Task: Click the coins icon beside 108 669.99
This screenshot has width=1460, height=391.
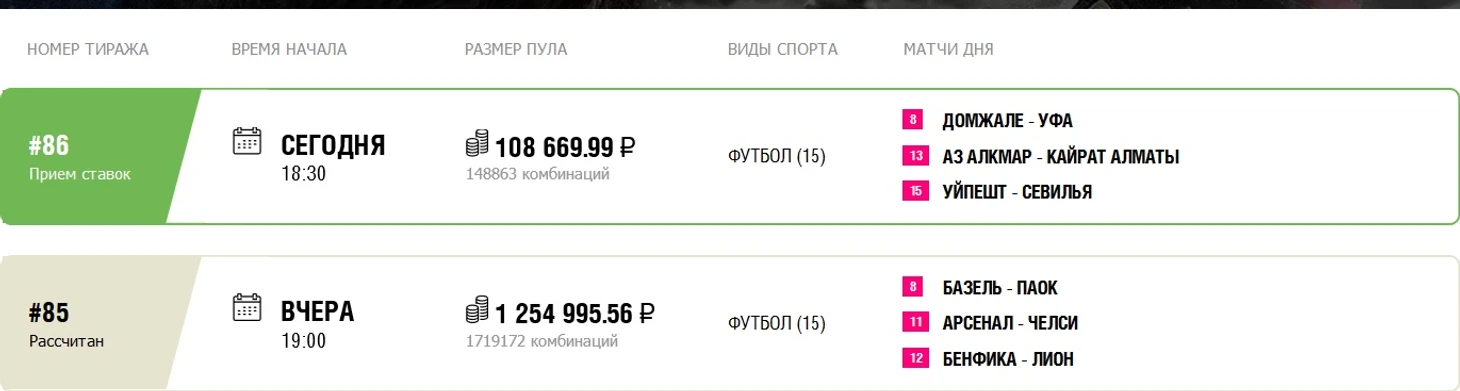Action: tap(477, 143)
